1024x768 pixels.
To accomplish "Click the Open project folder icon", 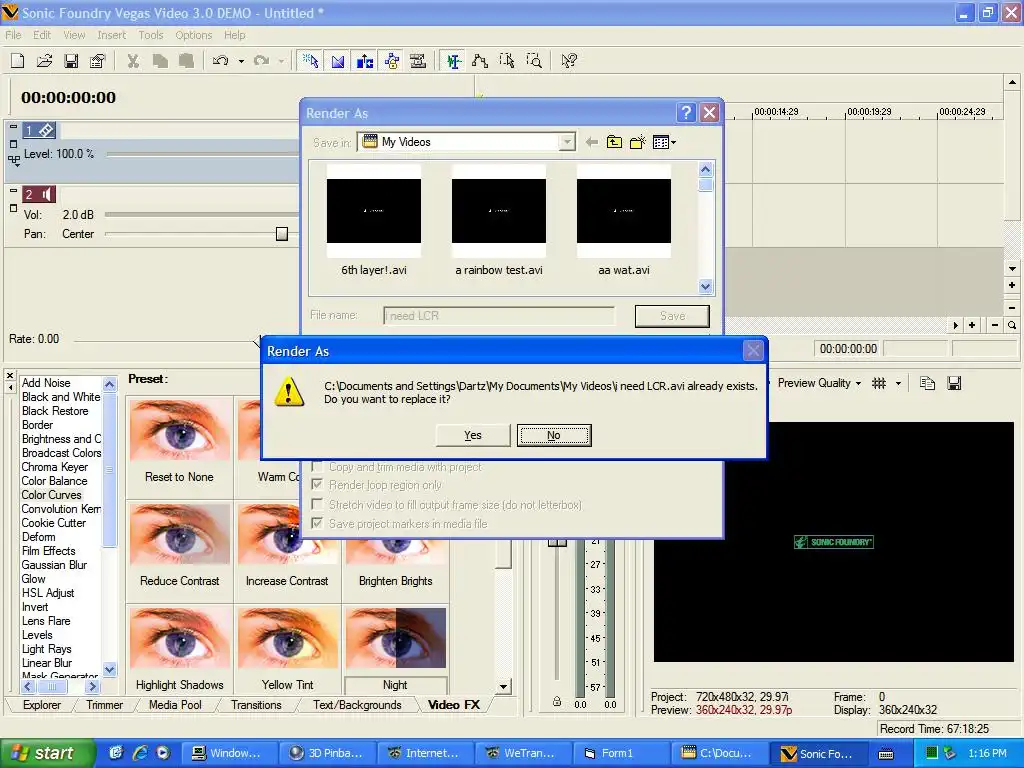I will point(44,61).
